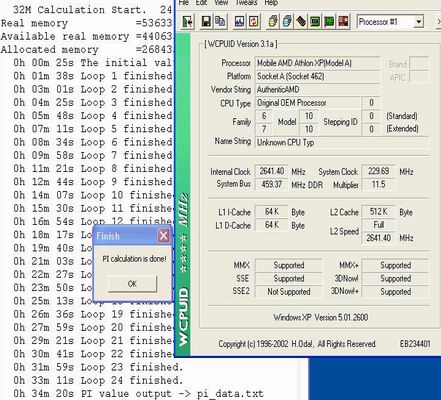Click the red device icon in toolbar
Image resolution: width=441 pixels, height=400 pixels.
tap(343, 22)
